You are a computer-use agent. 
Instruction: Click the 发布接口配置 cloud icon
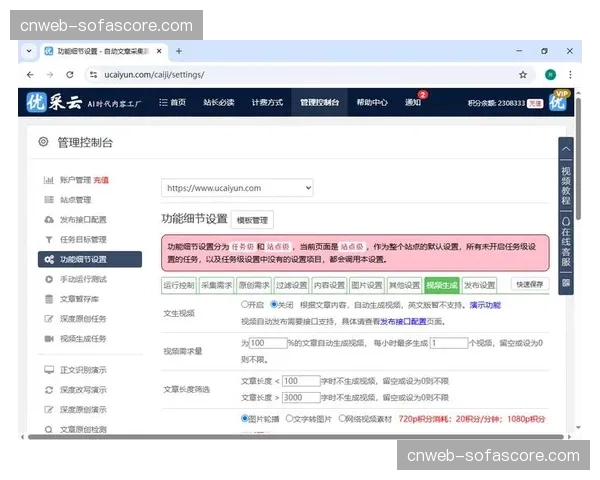tap(49, 220)
